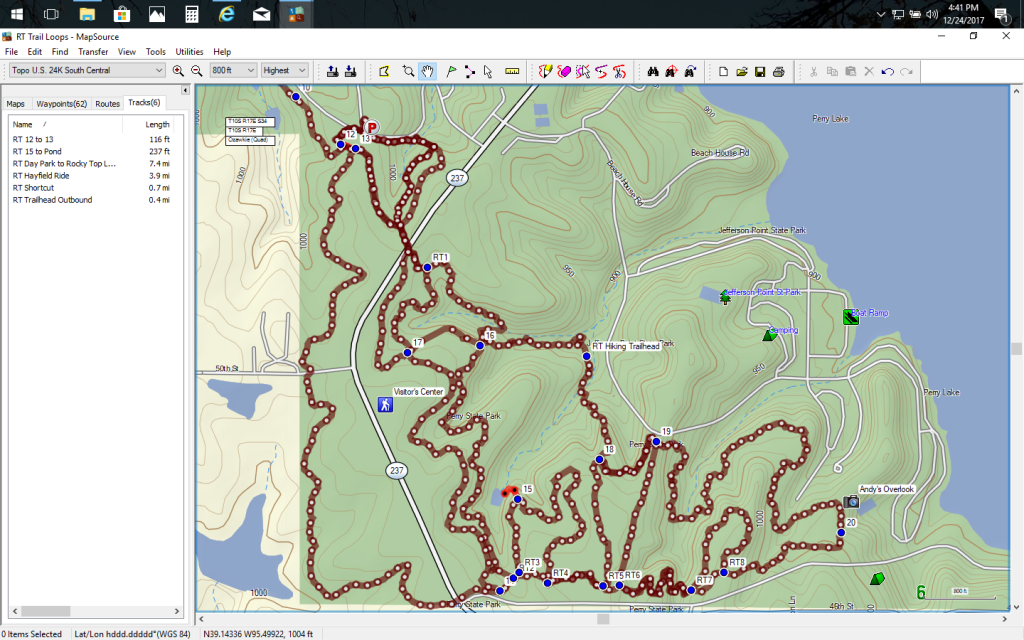Screen dimensions: 1024x640
Task: Select the Track Draw pencil tool
Action: point(545,71)
